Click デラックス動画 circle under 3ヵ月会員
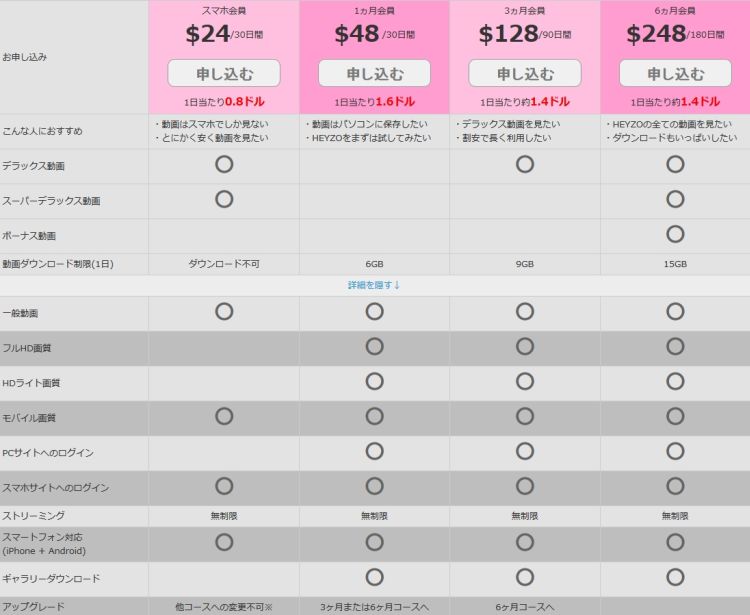This screenshot has height=615, width=750. click(525, 164)
